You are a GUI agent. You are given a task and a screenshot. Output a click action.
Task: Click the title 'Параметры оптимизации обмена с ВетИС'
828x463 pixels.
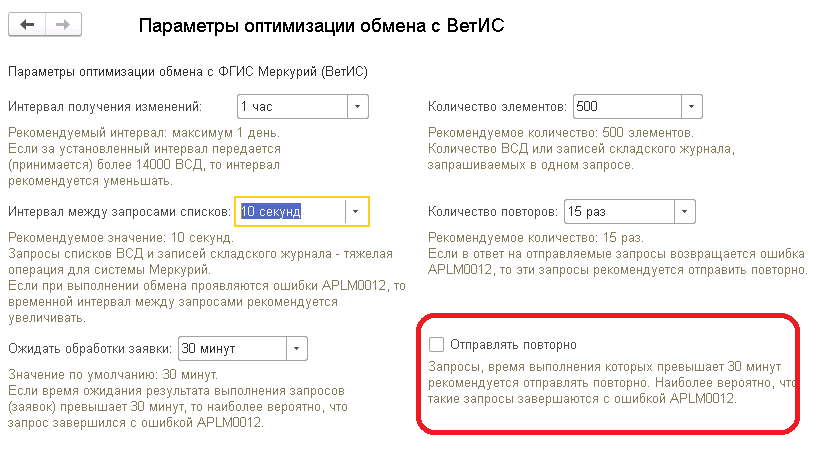322,25
